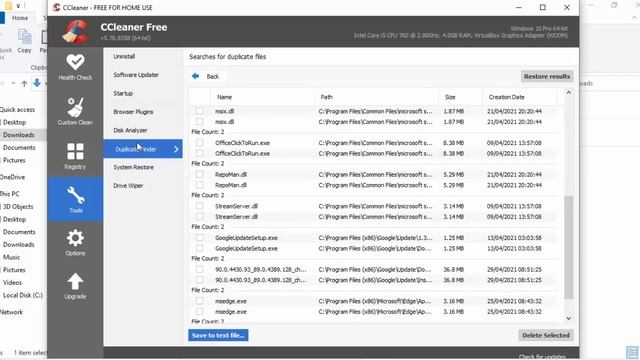This screenshot has width=640, height=360.
Task: Click the Up arrow in File Explorer
Action: (x=24, y=84)
